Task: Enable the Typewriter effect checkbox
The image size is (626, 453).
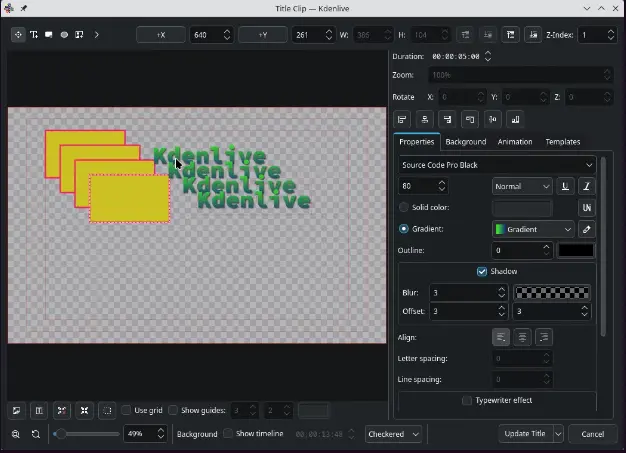Action: [x=466, y=400]
